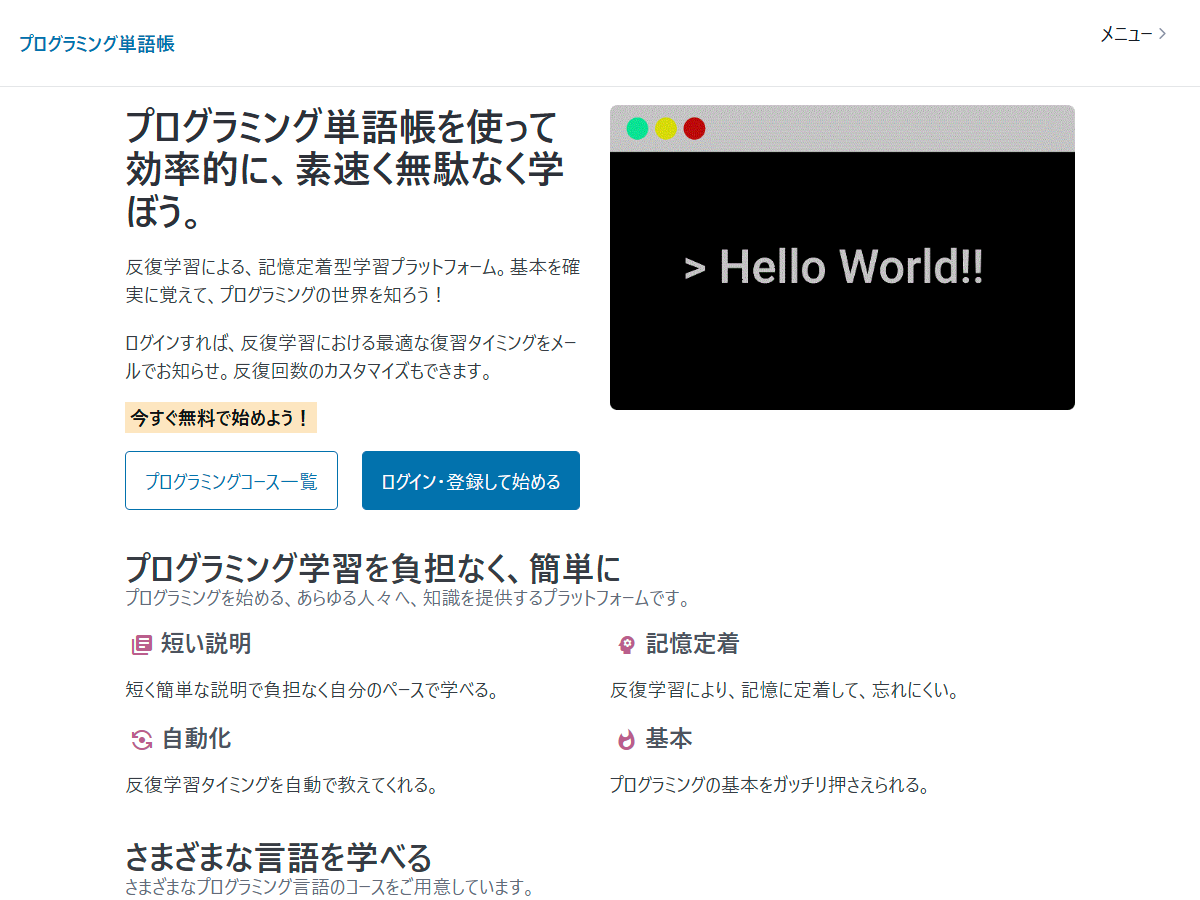The image size is (1200, 900).
Task: Select the lightbulb icon next to 記憶定着
Action: pos(625,644)
